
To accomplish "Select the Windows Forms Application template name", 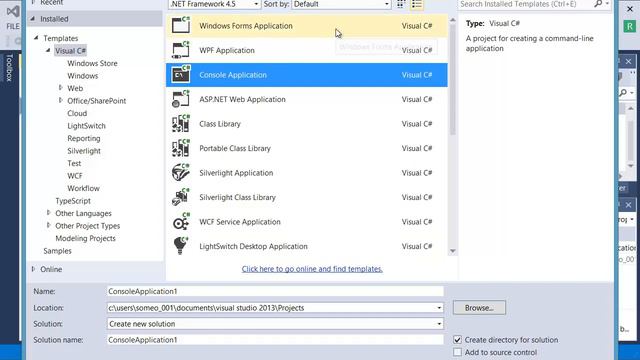I will pyautogui.click(x=246, y=26).
